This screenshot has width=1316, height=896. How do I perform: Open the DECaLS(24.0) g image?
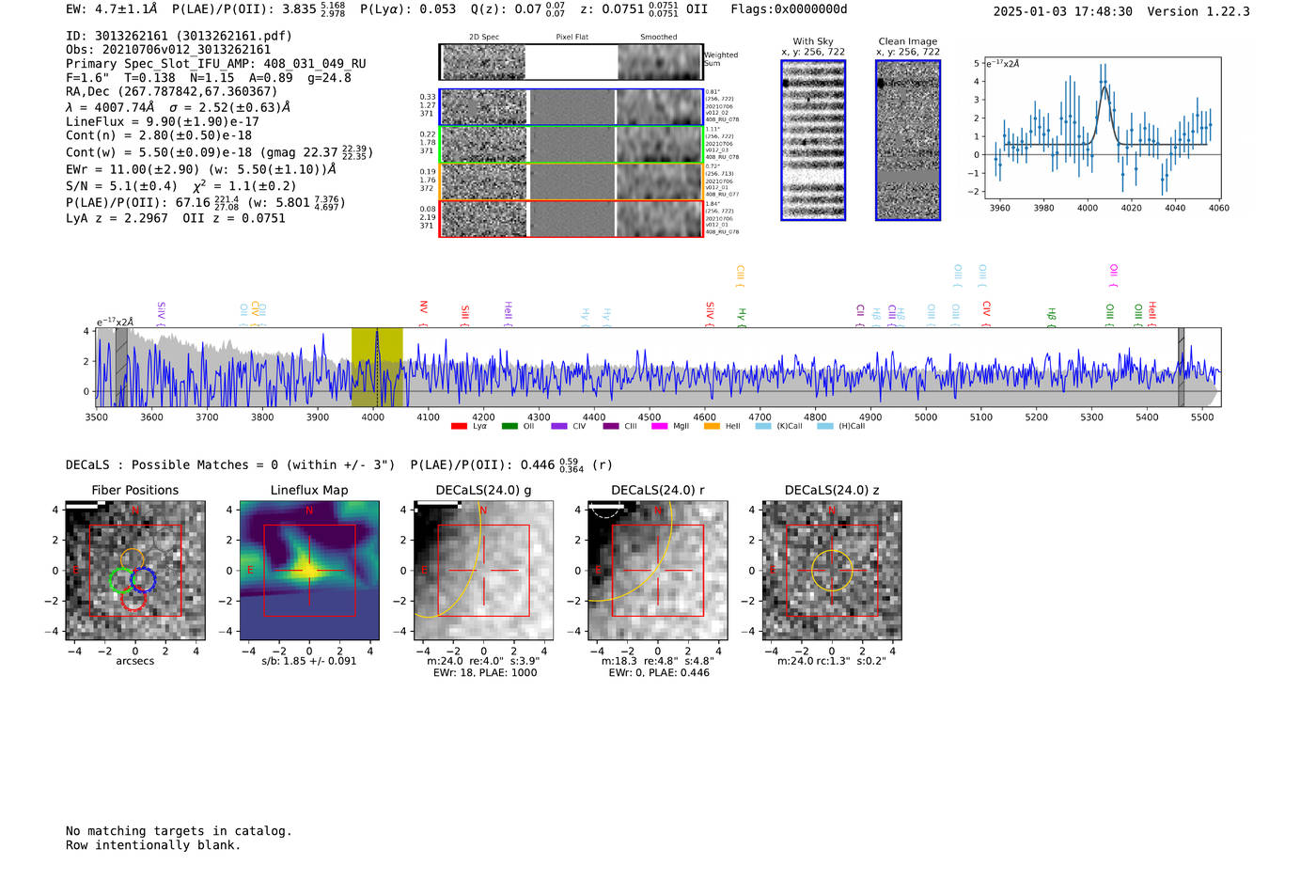point(484,571)
